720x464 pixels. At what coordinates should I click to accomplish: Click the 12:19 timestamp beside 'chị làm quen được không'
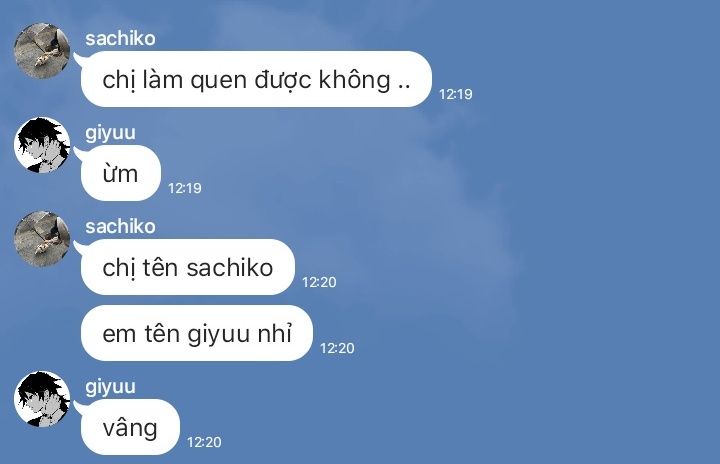[456, 94]
